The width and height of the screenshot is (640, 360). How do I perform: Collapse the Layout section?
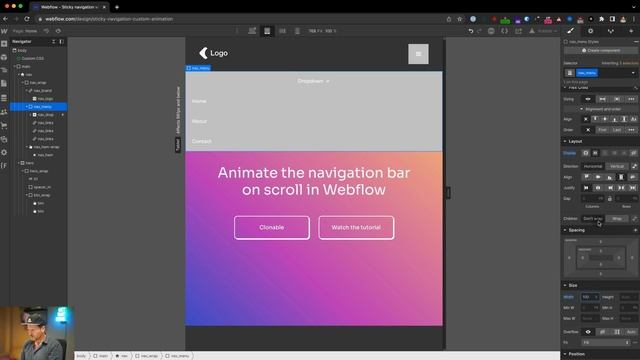tap(575, 141)
